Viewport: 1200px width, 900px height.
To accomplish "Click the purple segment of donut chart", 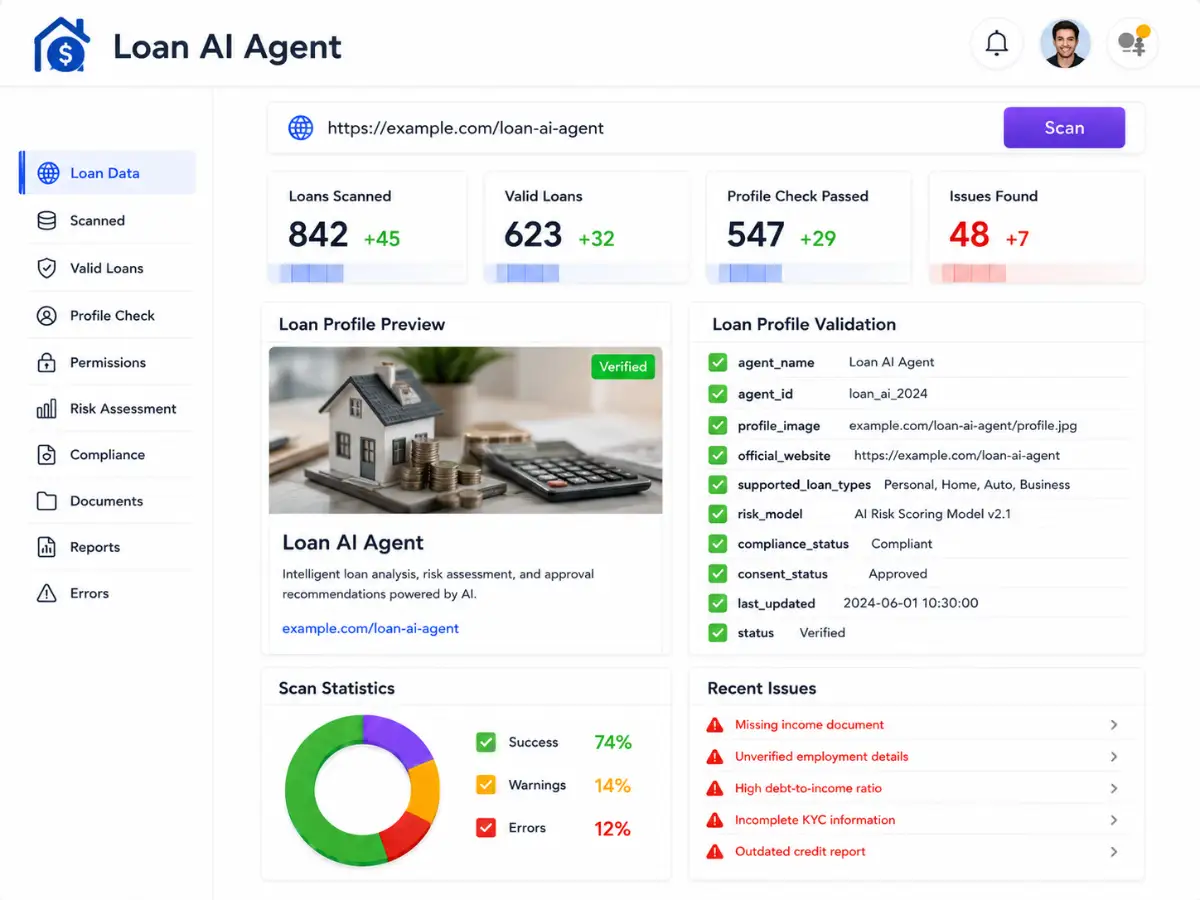I will point(396,738).
